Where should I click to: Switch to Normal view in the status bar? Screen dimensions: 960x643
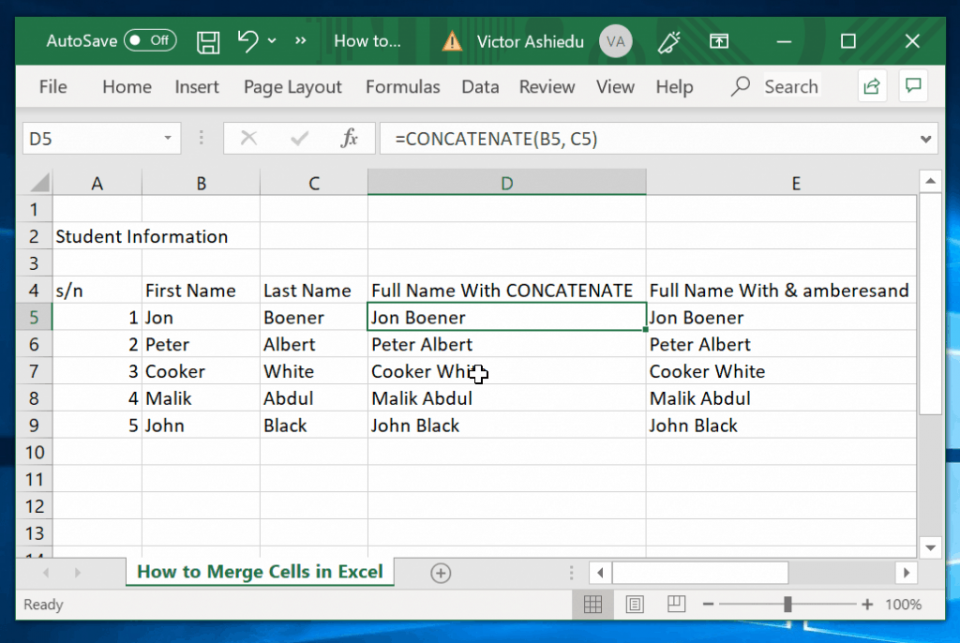coord(592,604)
